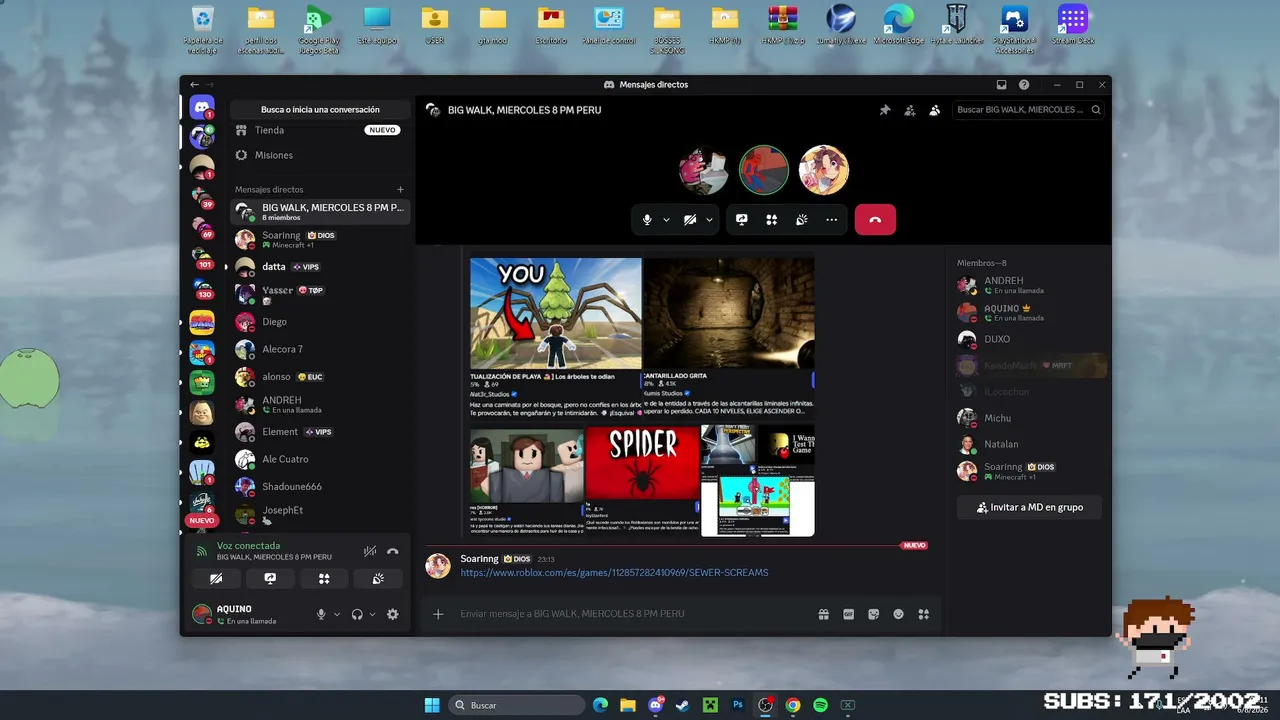The width and height of the screenshot is (1280, 720).
Task: Expand camera options arrow in the call bar
Action: [709, 220]
